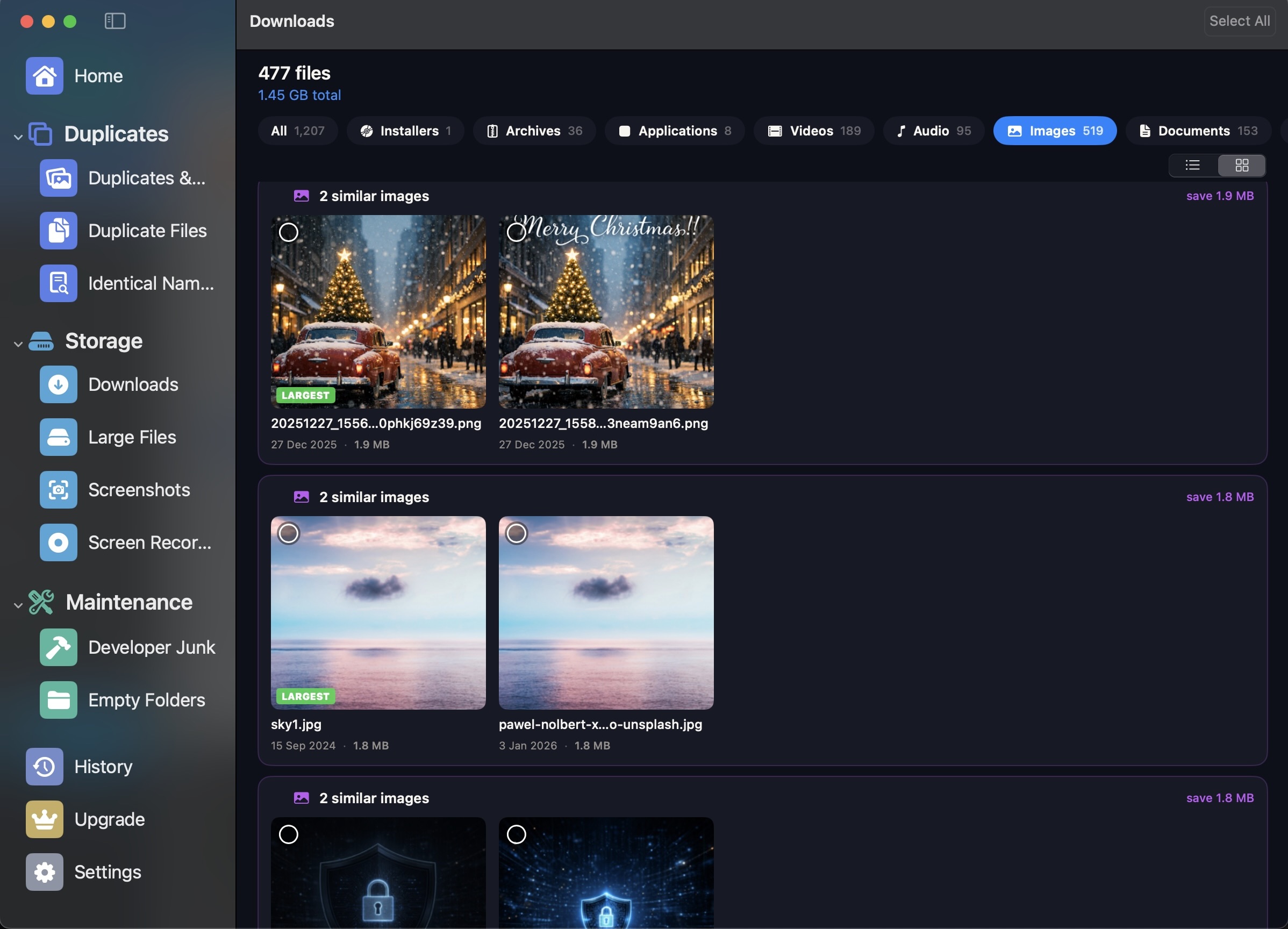Open the Settings label
The width and height of the screenshot is (1288, 929).
[108, 872]
